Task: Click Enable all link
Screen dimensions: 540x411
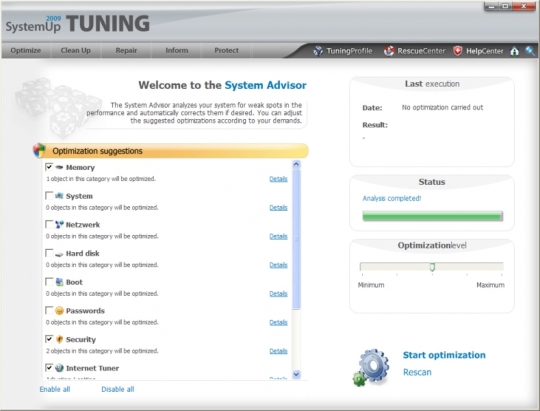Action: pos(55,389)
